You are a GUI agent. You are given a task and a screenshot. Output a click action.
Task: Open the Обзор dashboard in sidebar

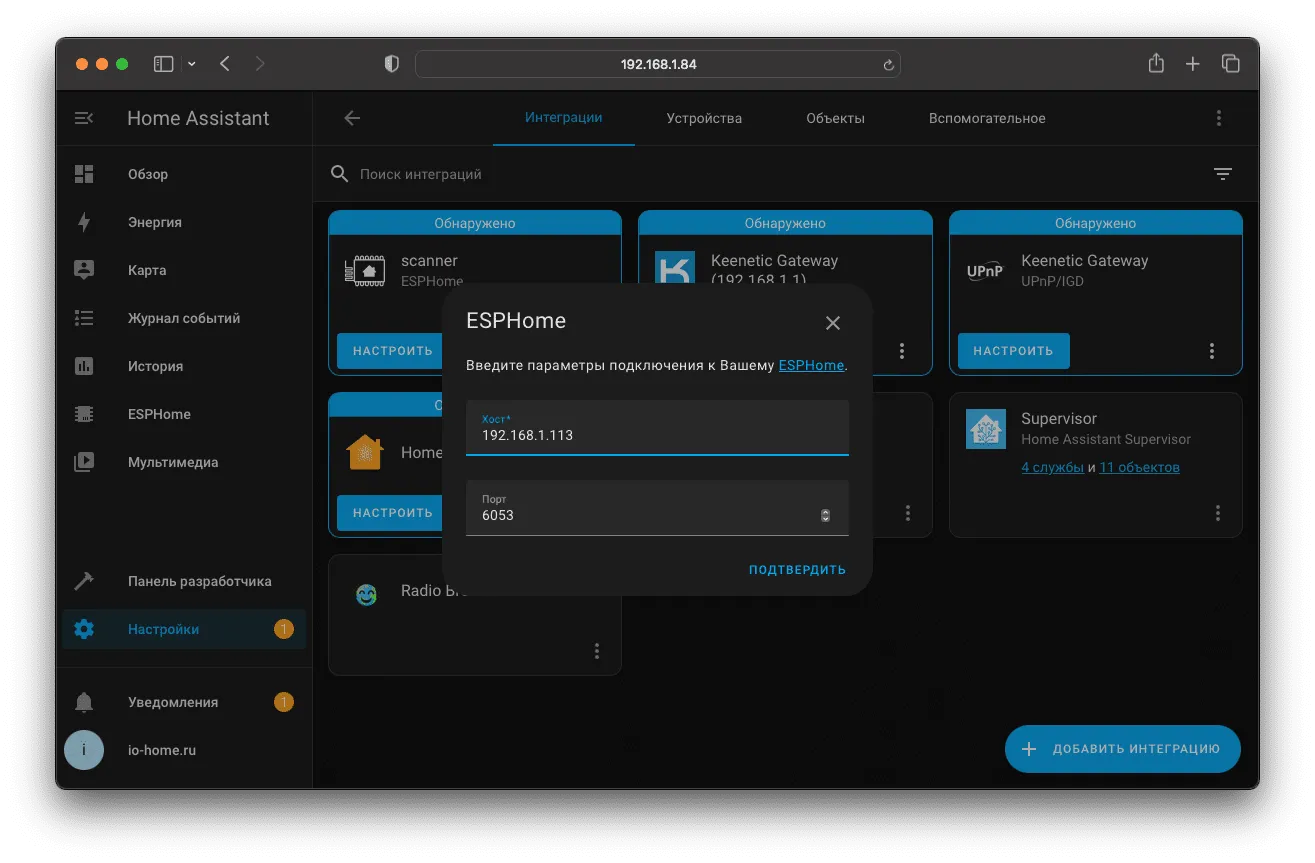click(x=184, y=174)
